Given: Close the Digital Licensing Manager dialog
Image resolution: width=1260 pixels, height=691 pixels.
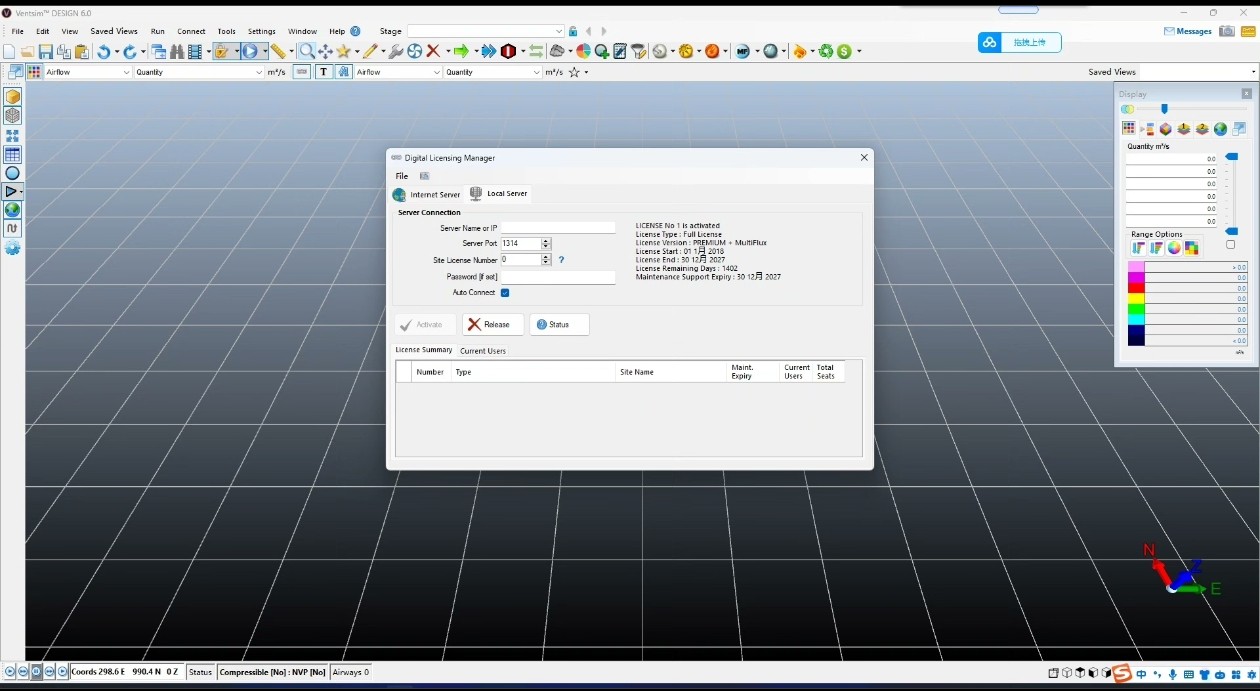Looking at the screenshot, I should 864,157.
